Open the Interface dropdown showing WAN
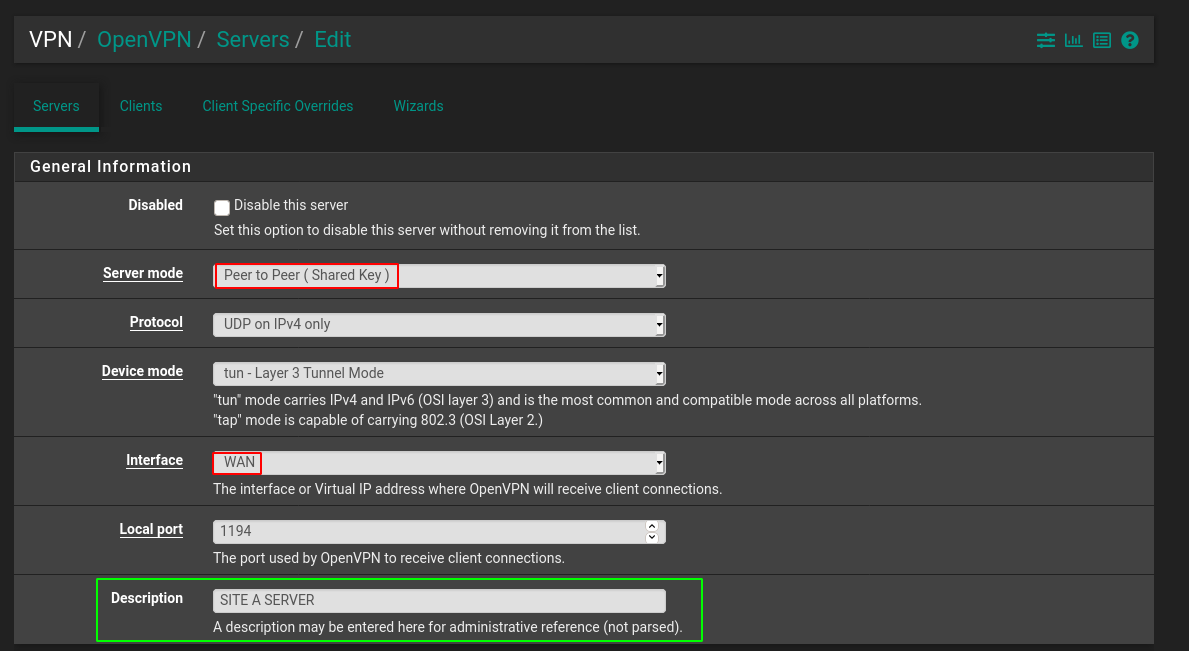The height and width of the screenshot is (651, 1189). (x=439, y=462)
